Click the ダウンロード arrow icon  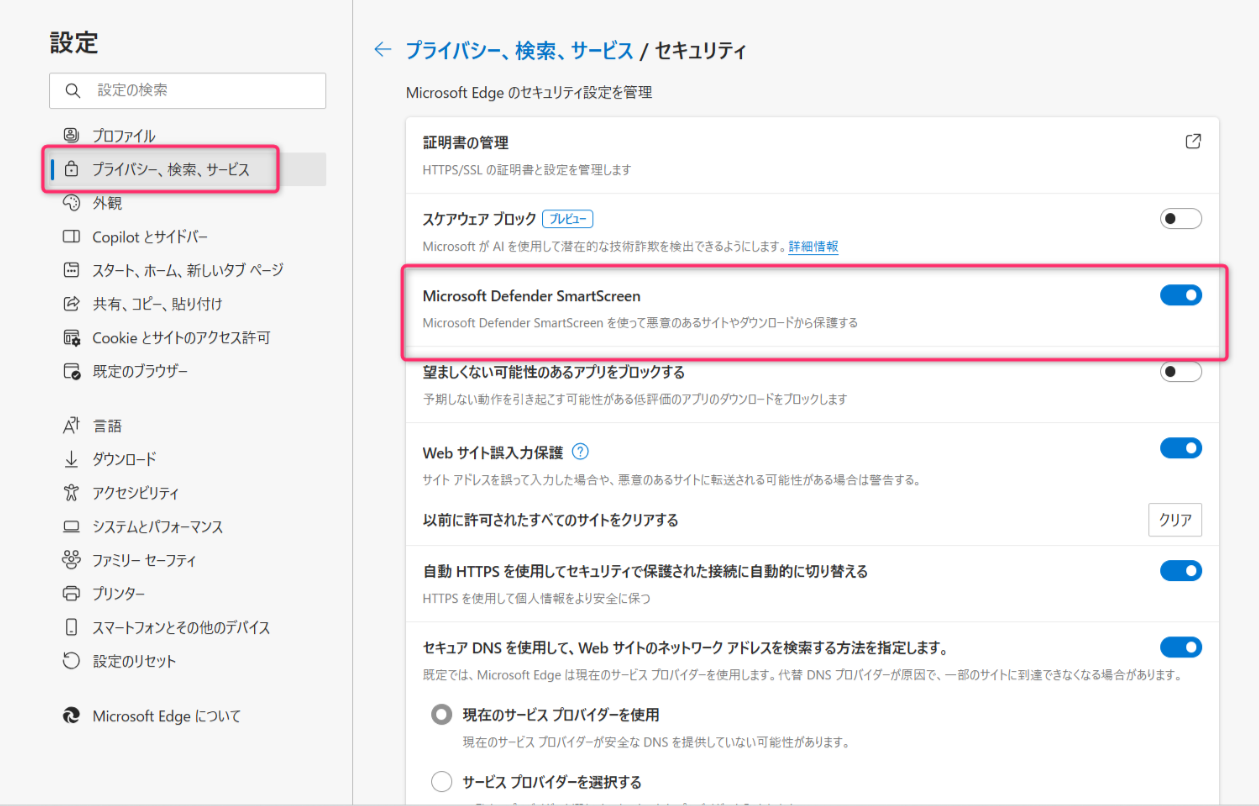(x=71, y=459)
